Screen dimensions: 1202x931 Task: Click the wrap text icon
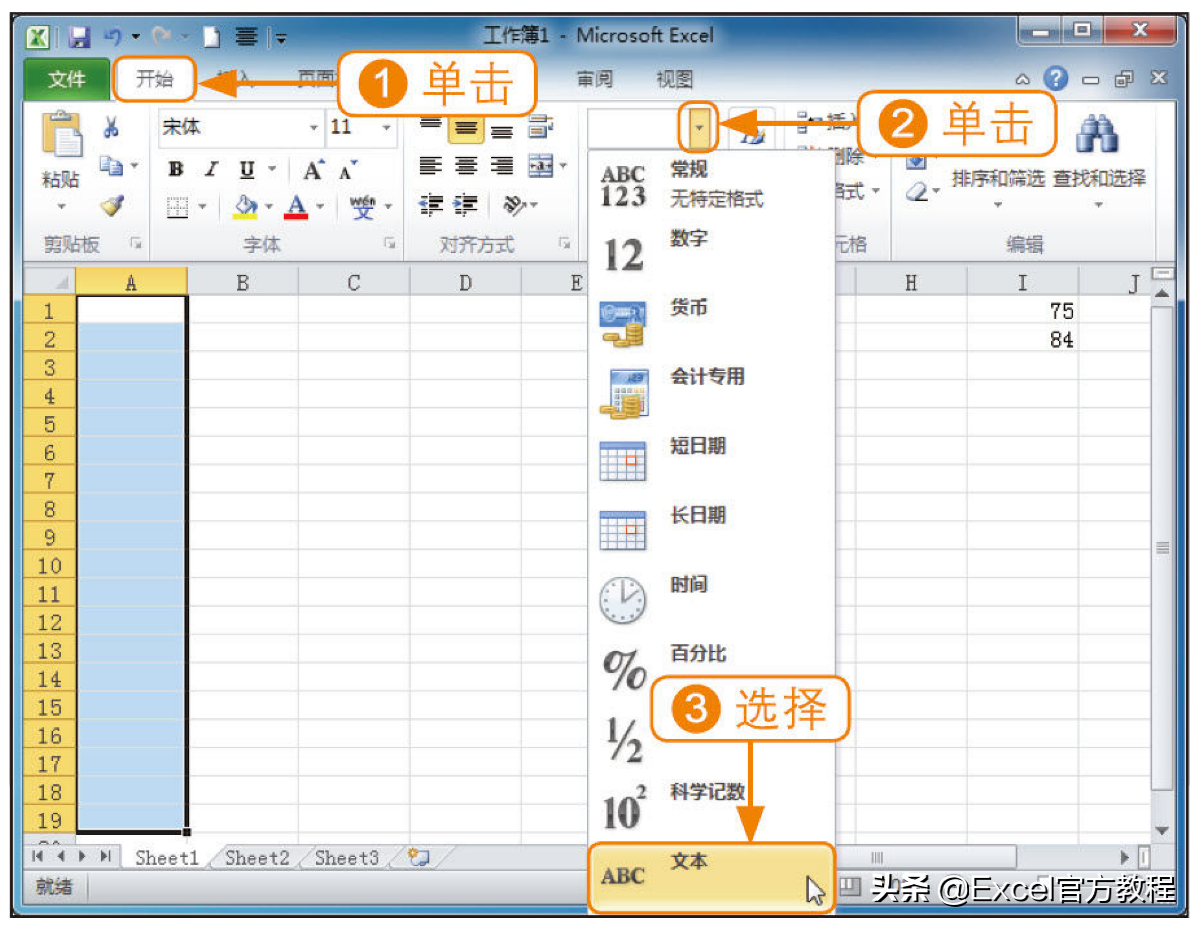click(541, 127)
